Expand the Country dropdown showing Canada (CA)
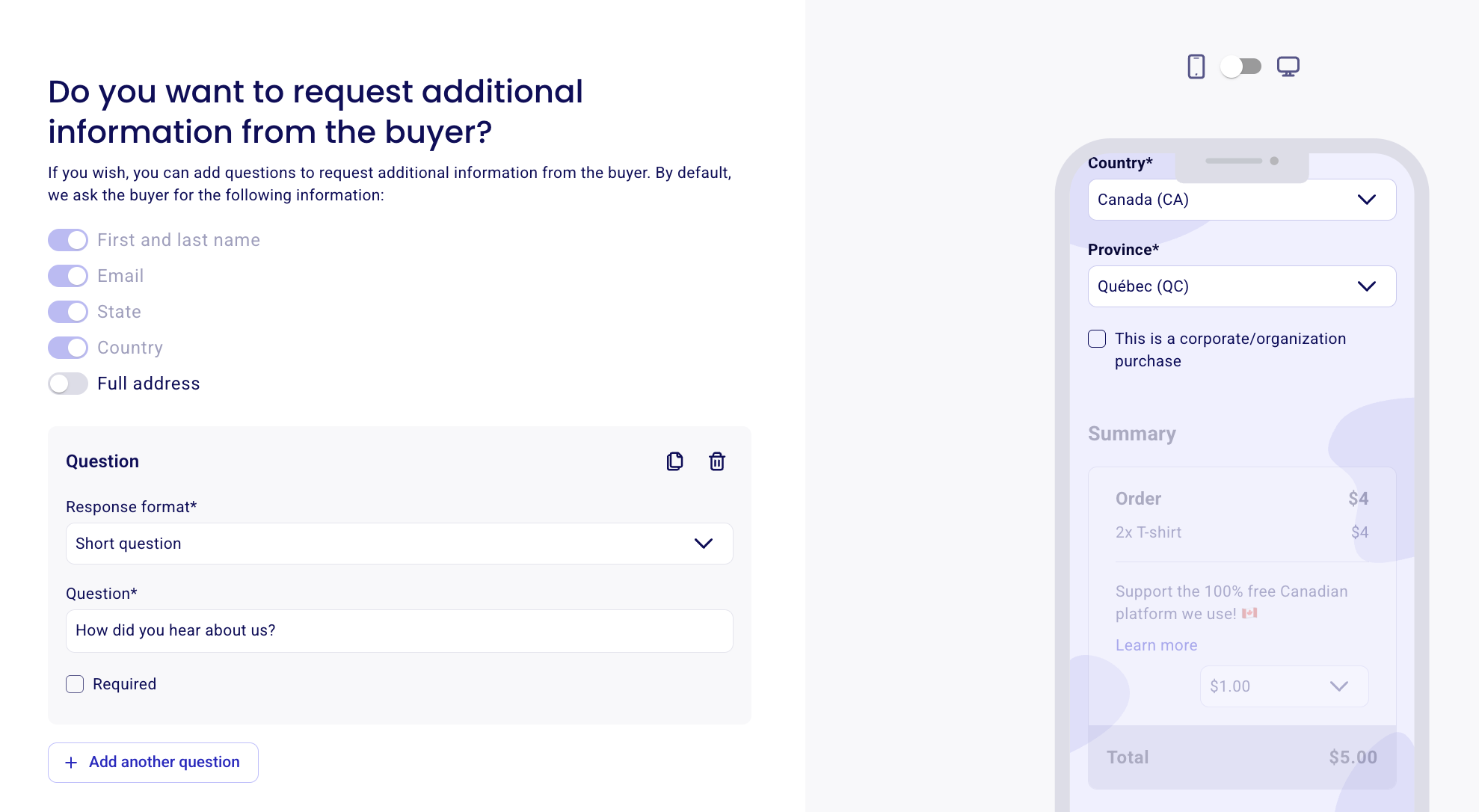 (x=1242, y=200)
